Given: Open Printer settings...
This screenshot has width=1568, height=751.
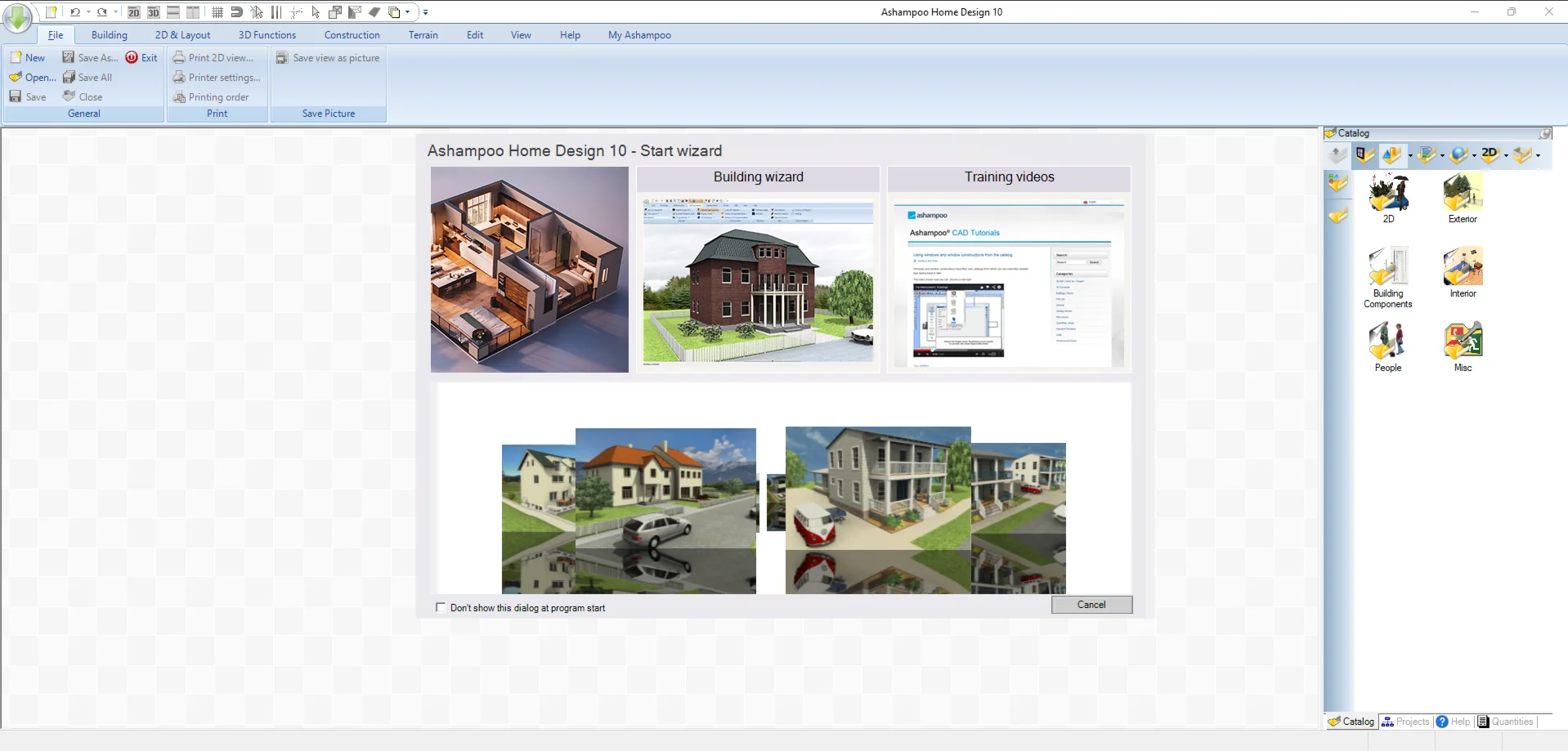Looking at the screenshot, I should coord(217,78).
